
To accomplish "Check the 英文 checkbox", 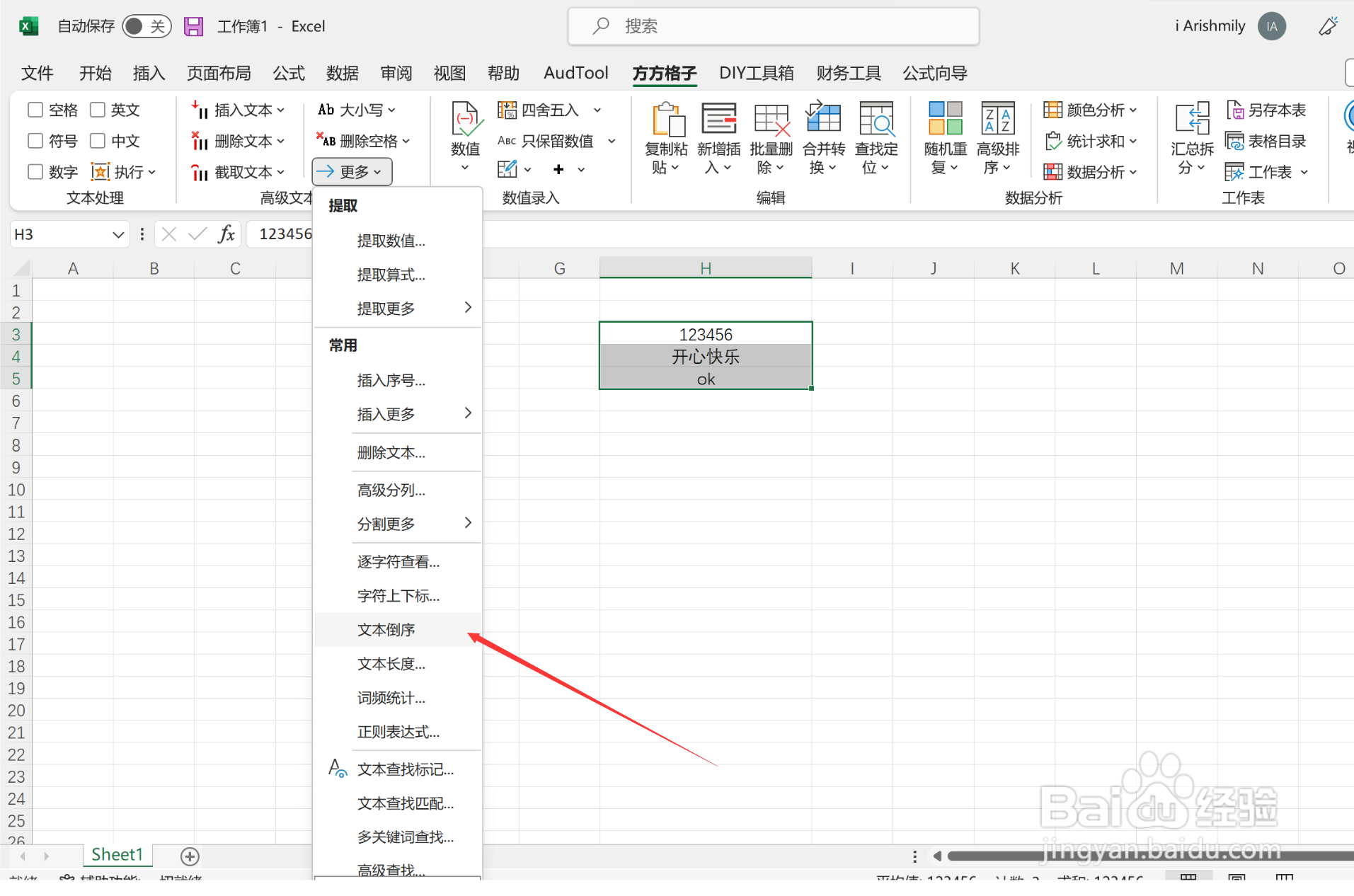I will coord(98,110).
